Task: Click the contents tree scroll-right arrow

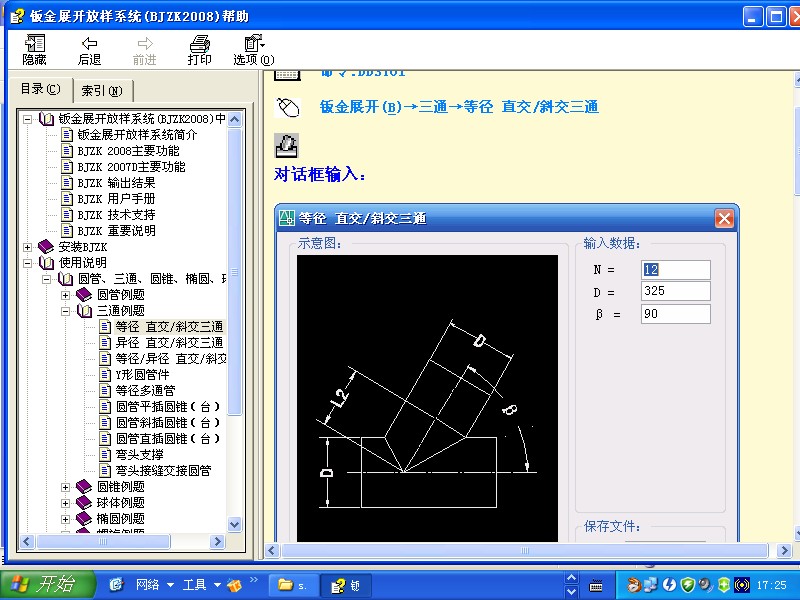Action: pyautogui.click(x=217, y=541)
